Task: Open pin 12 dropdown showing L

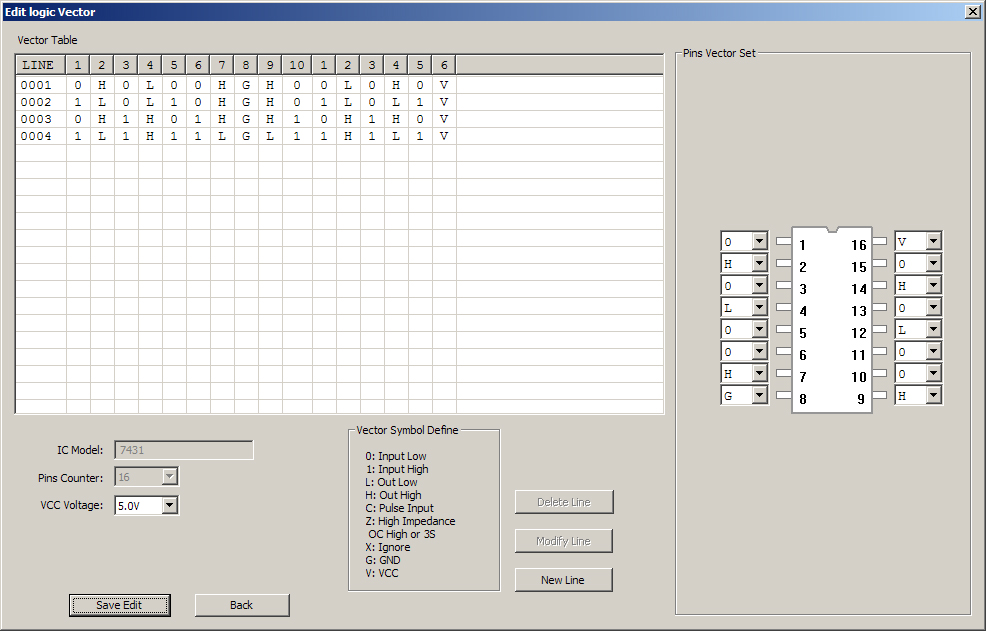Action: tap(933, 330)
